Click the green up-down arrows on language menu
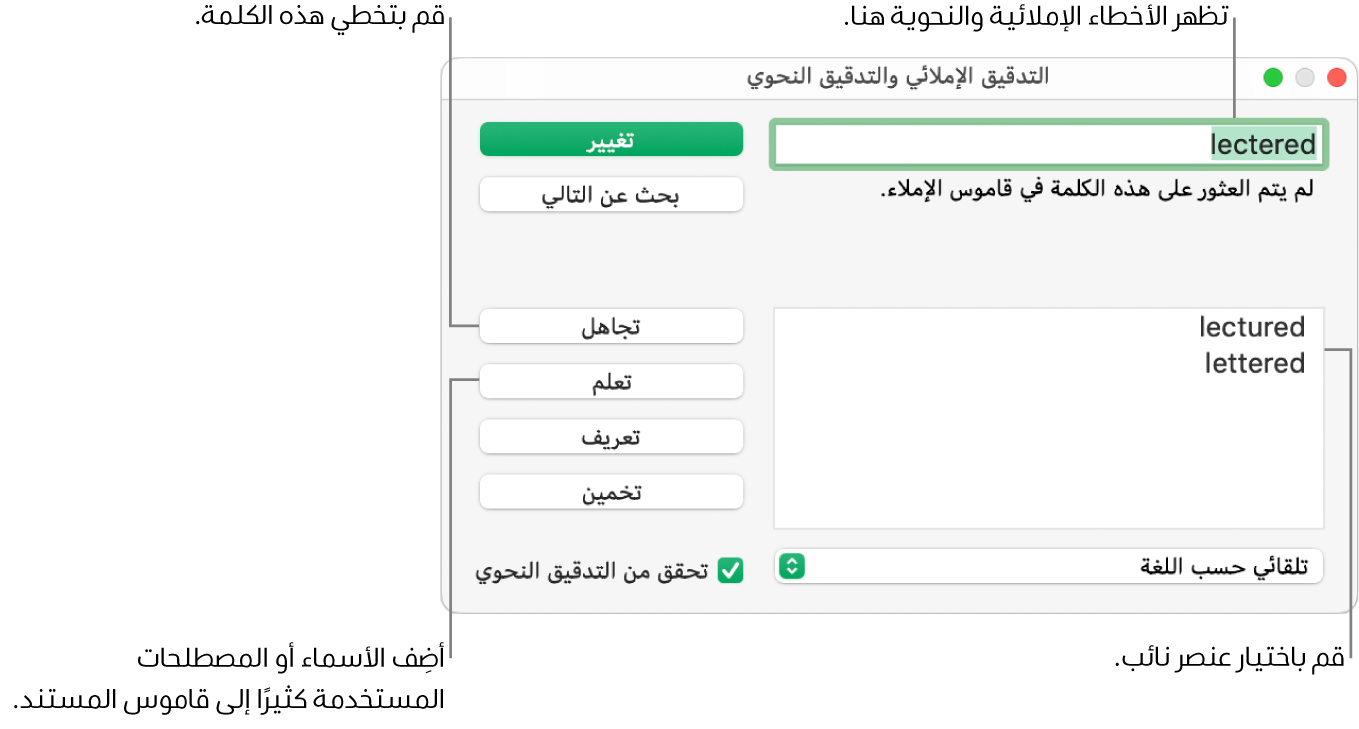1359x729 pixels. (x=790, y=567)
